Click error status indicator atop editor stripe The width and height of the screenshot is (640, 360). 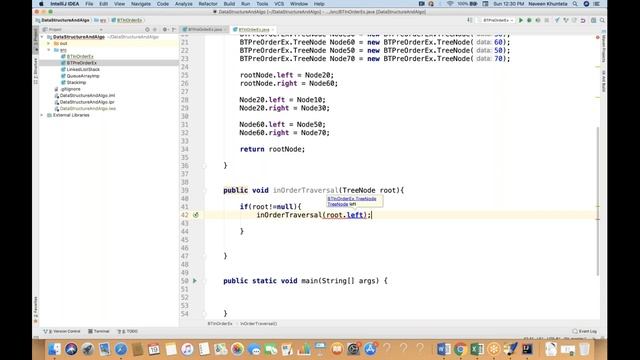[598, 37]
